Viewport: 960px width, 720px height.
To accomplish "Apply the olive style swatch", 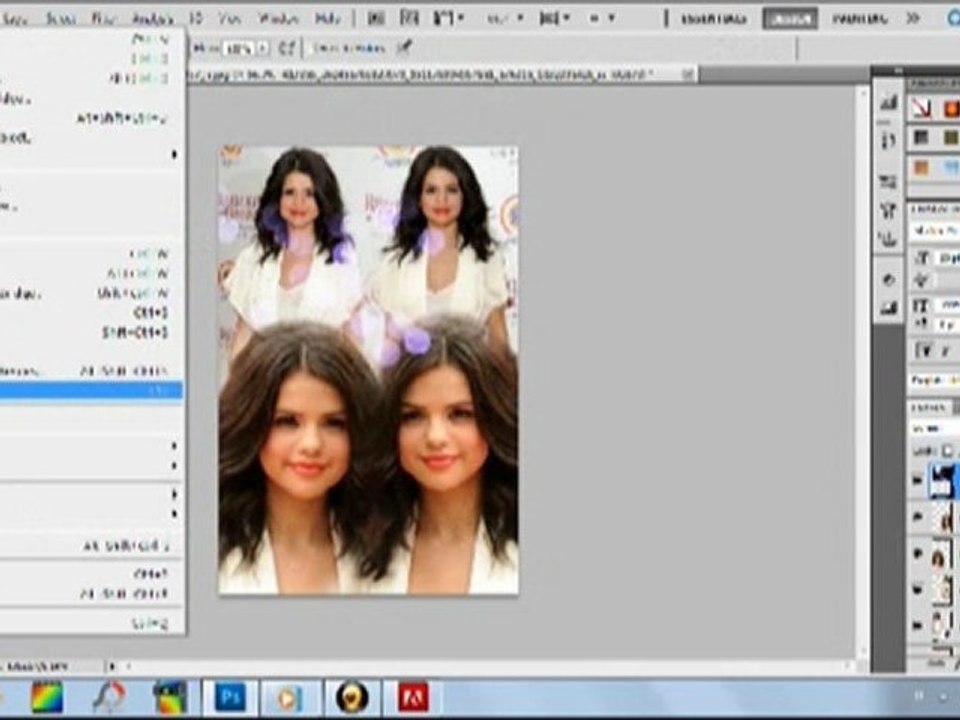I will [950, 138].
